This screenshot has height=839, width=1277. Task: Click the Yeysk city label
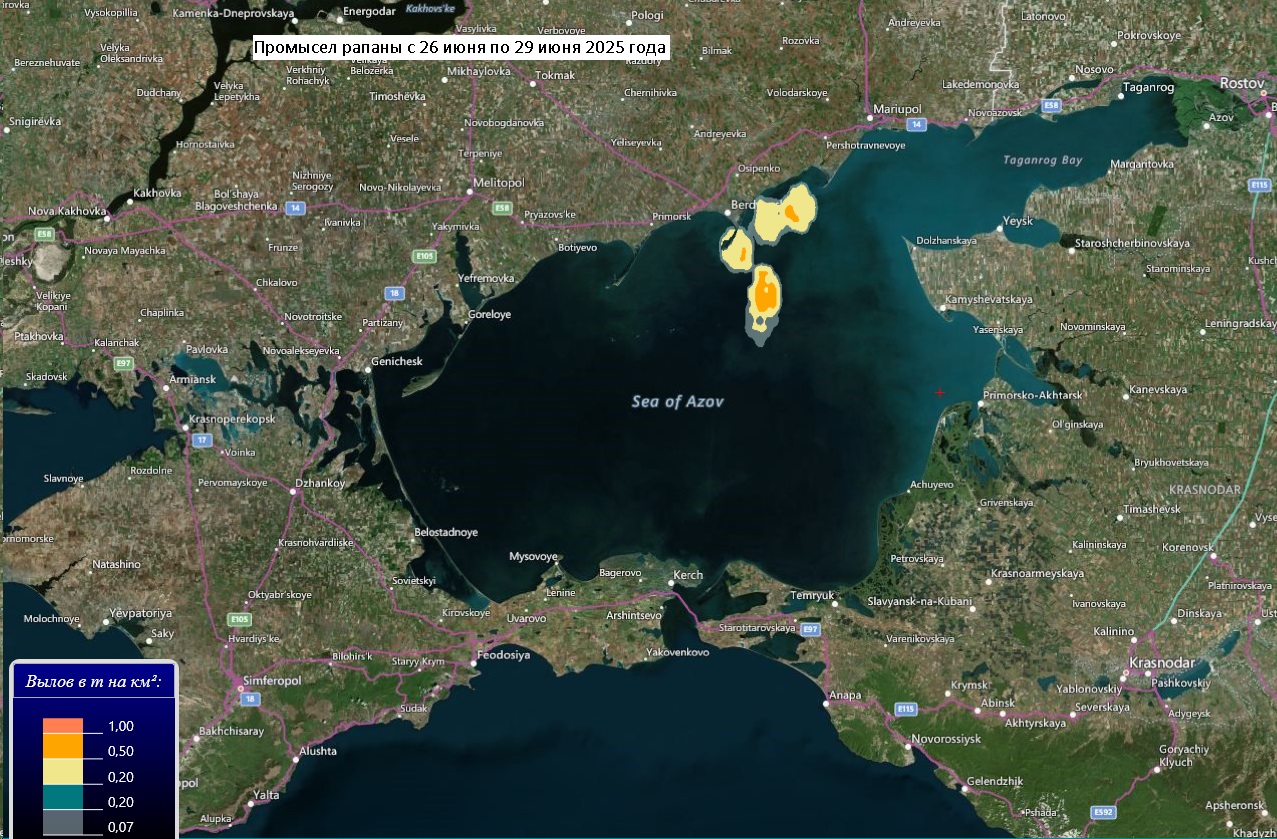point(1018,221)
